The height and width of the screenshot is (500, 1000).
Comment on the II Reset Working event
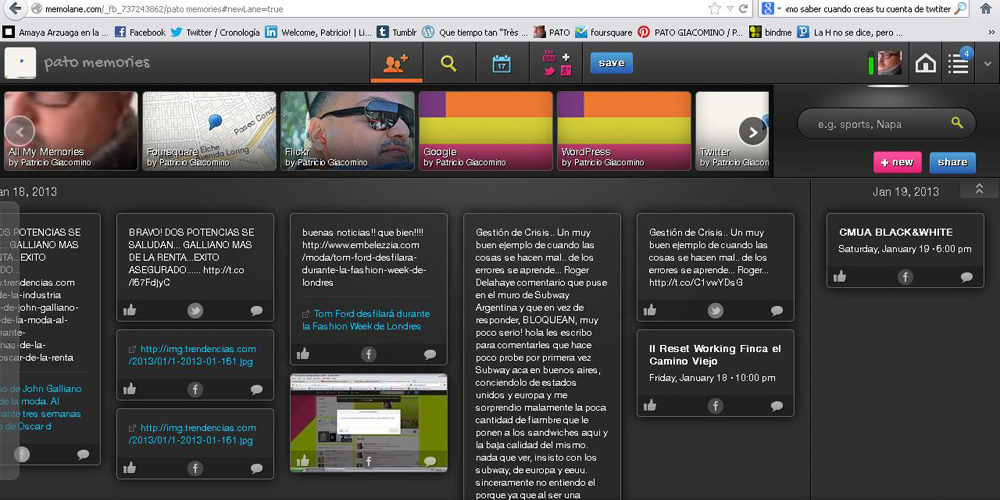[776, 406]
